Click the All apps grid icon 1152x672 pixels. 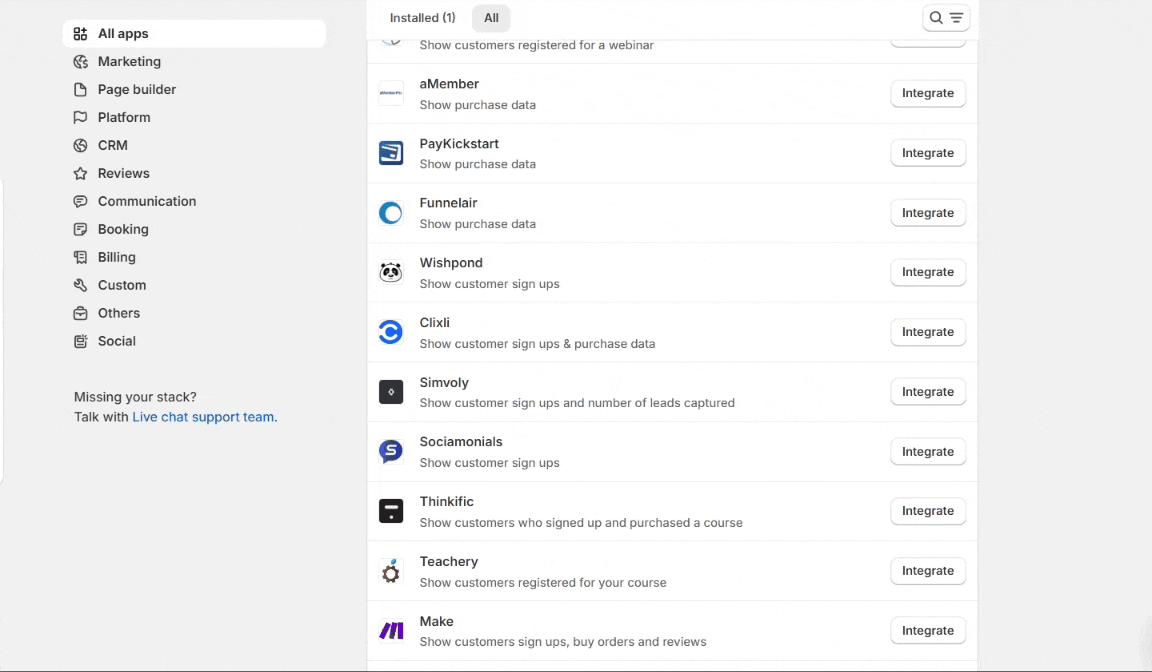[80, 34]
